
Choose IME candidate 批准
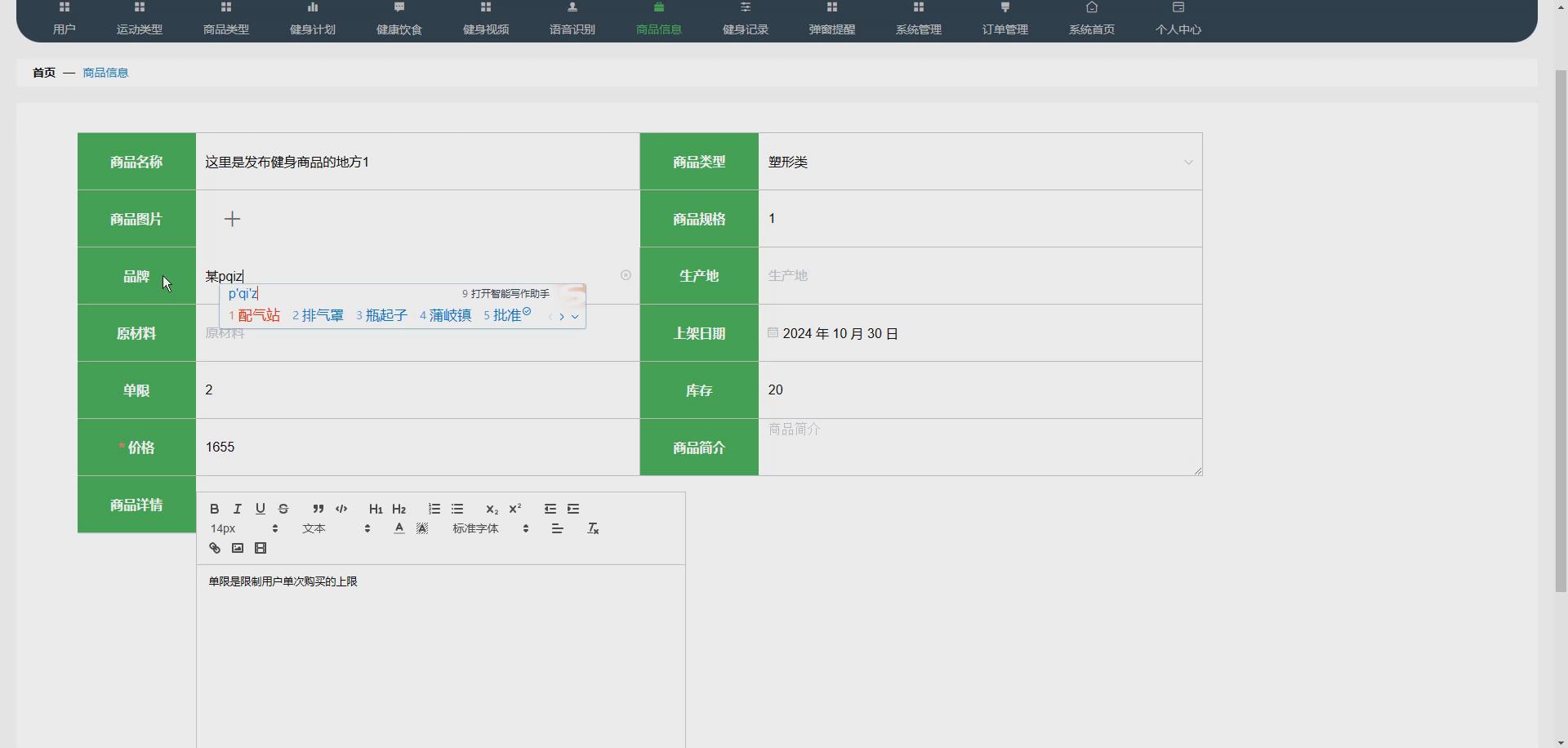[507, 315]
